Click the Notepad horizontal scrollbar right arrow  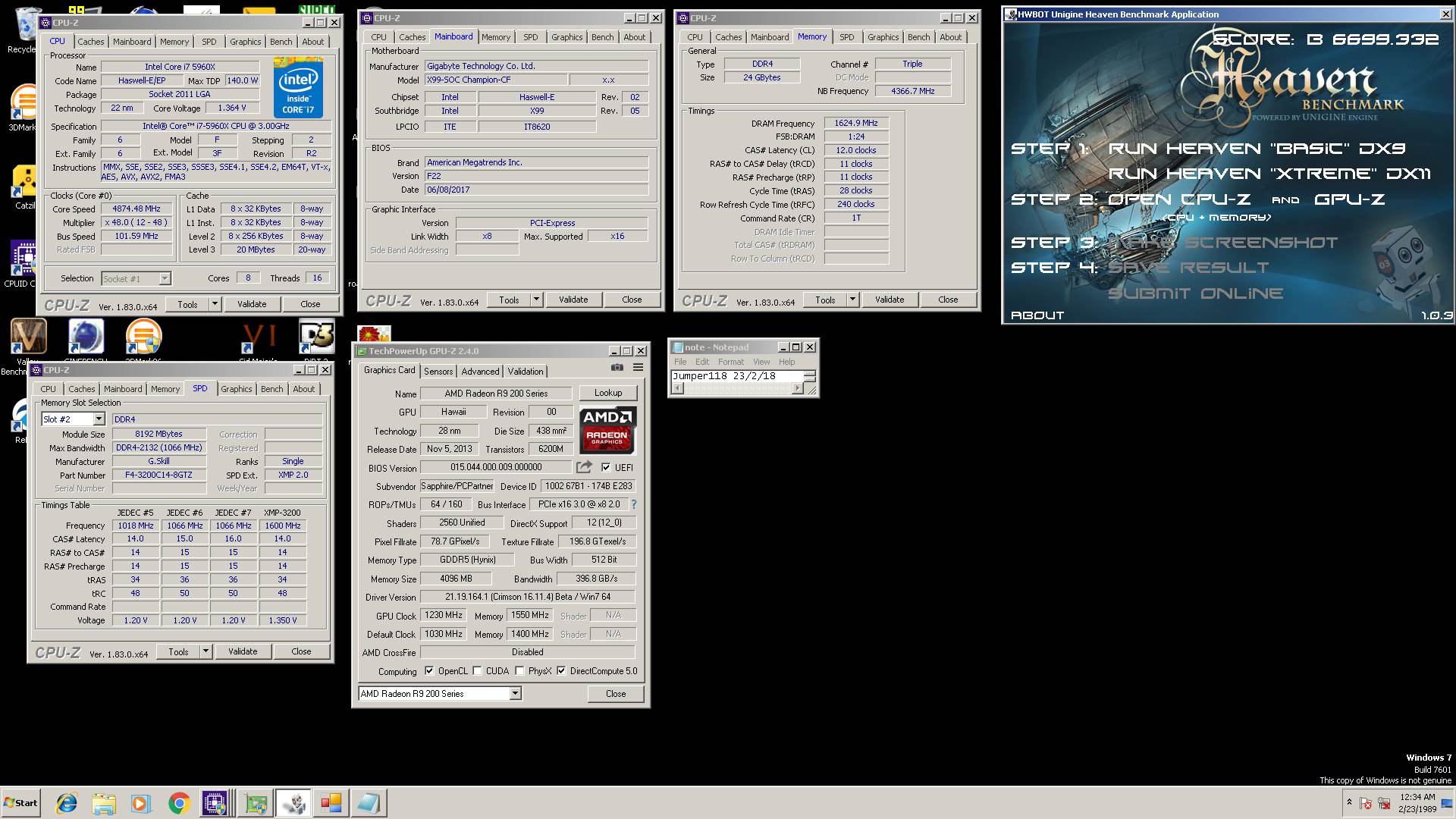(797, 388)
